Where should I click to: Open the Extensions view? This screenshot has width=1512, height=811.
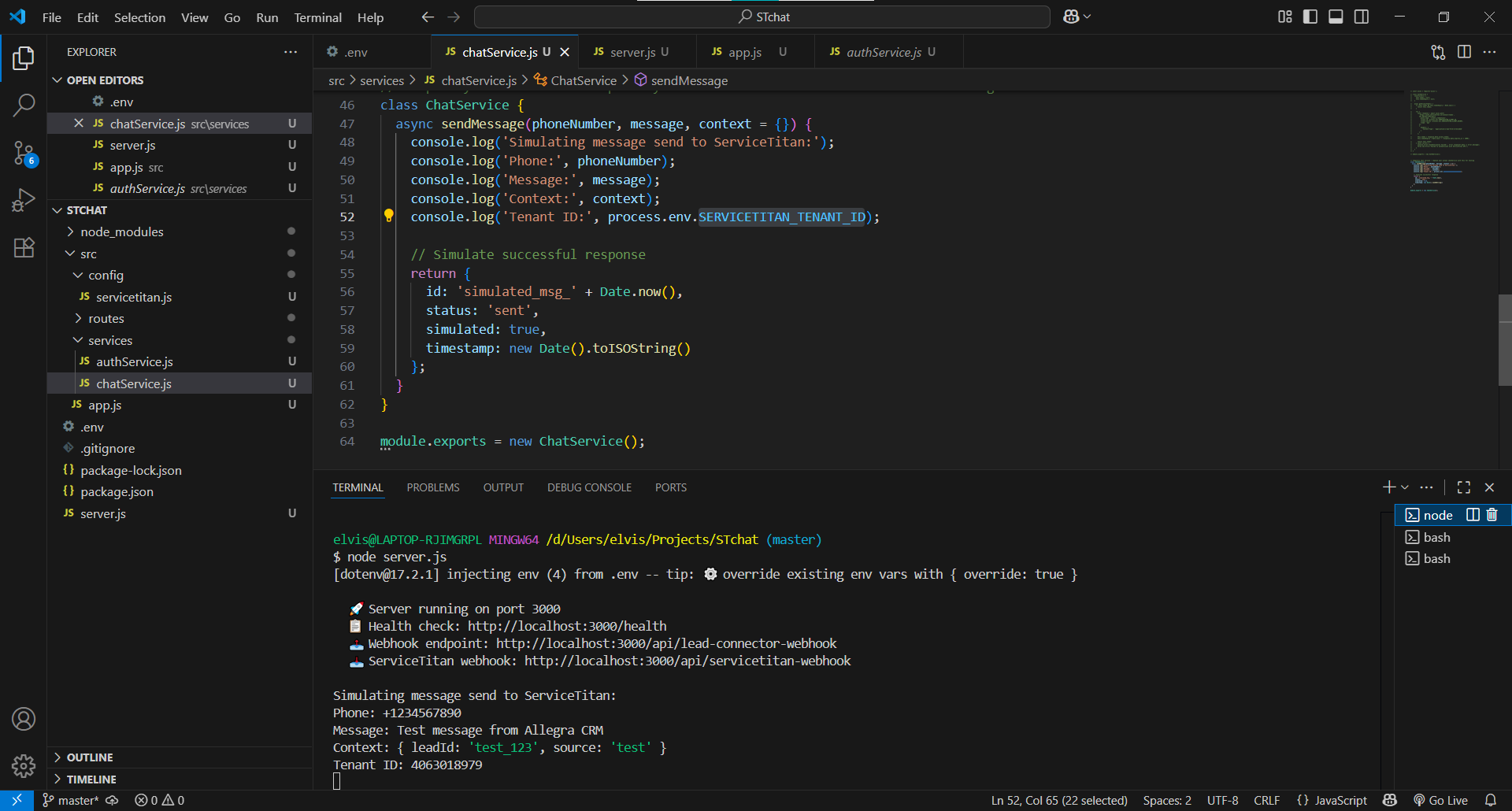(x=24, y=247)
